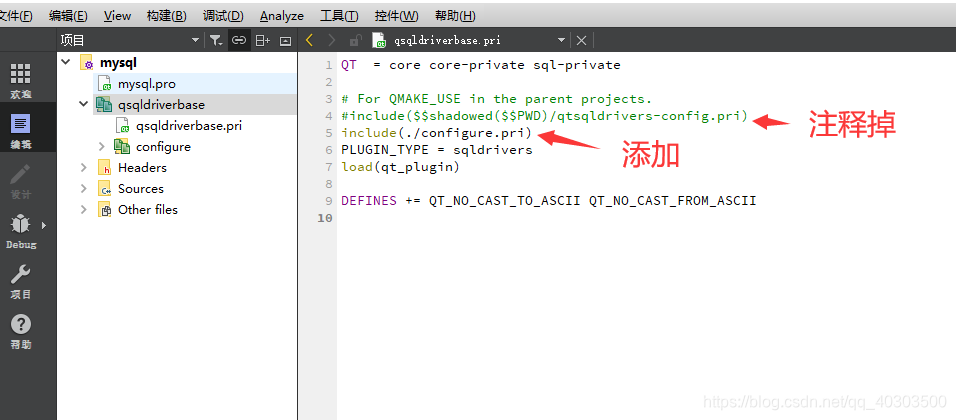
Task: Expand the Debug mode side arrow
Action: click(43, 225)
